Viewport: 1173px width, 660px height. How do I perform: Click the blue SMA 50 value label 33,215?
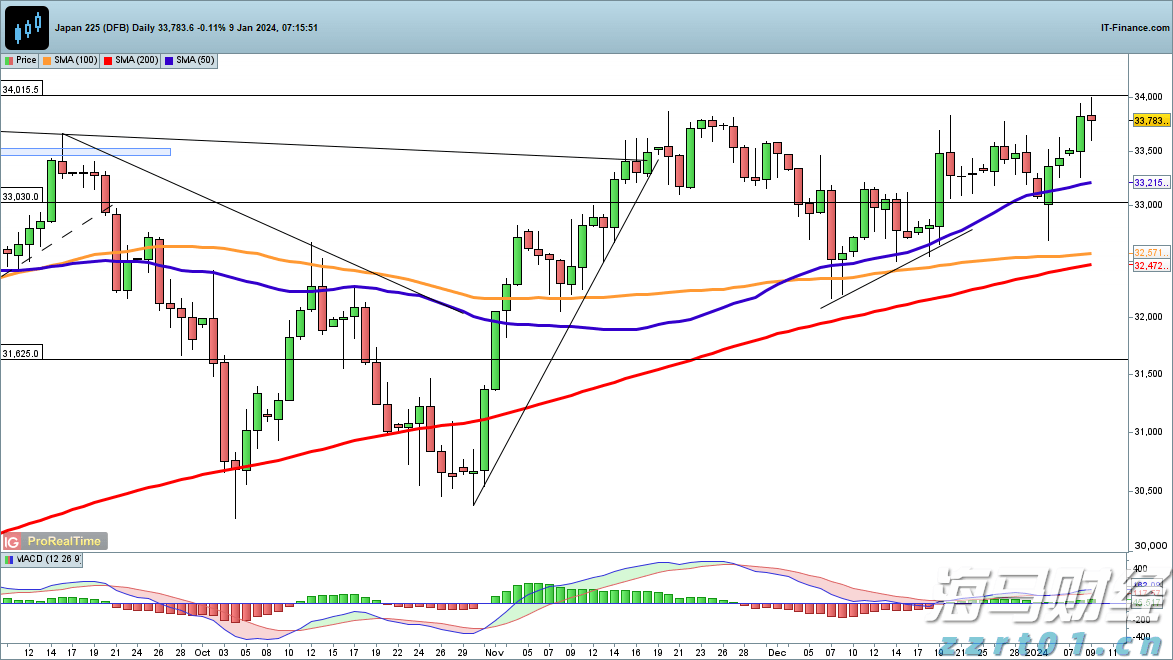pos(1151,183)
